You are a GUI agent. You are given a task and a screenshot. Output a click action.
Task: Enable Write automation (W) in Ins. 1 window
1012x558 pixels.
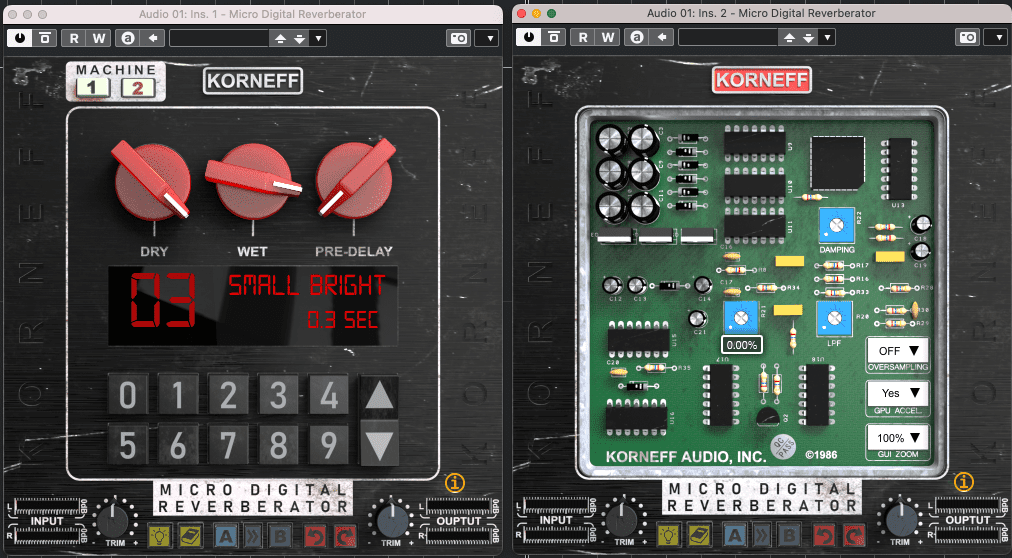pyautogui.click(x=99, y=38)
